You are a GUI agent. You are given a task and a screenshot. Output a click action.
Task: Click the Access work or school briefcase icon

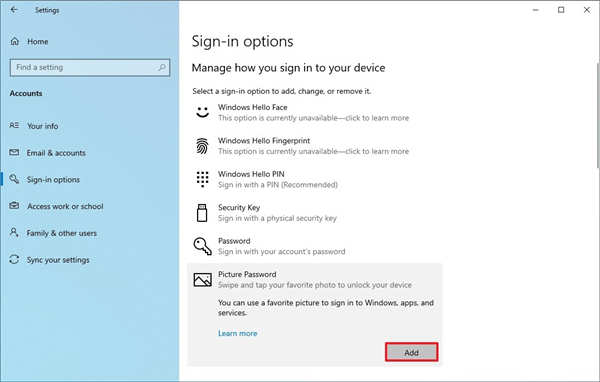pos(14,206)
